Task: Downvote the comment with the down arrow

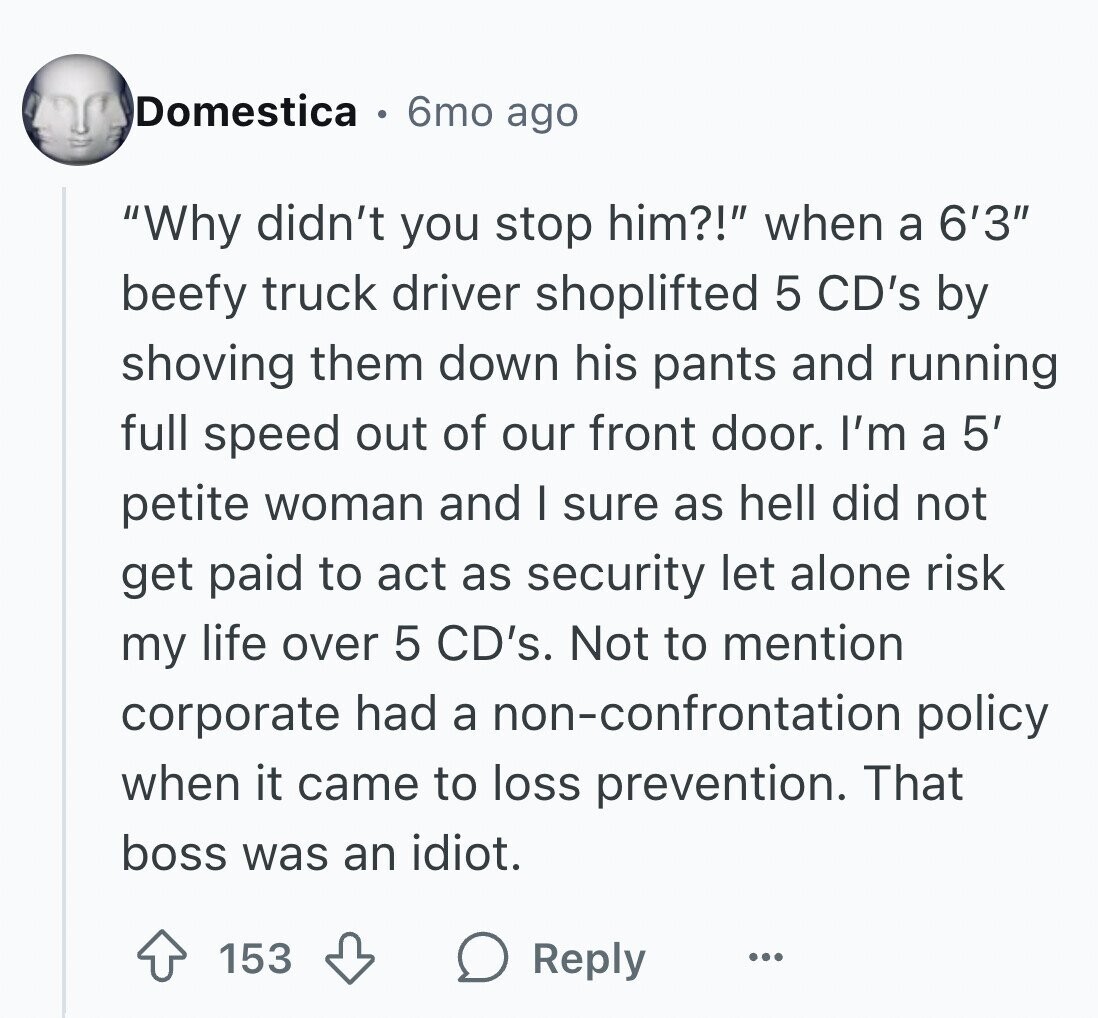Action: point(349,956)
